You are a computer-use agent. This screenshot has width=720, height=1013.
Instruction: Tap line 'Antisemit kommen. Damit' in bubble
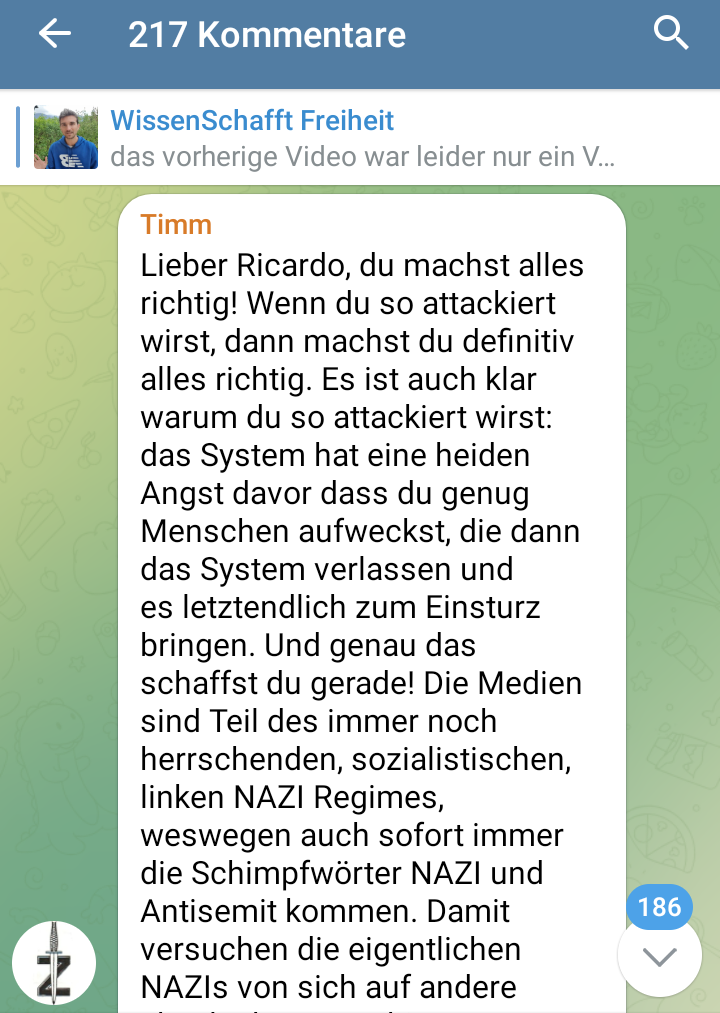pyautogui.click(x=325, y=912)
